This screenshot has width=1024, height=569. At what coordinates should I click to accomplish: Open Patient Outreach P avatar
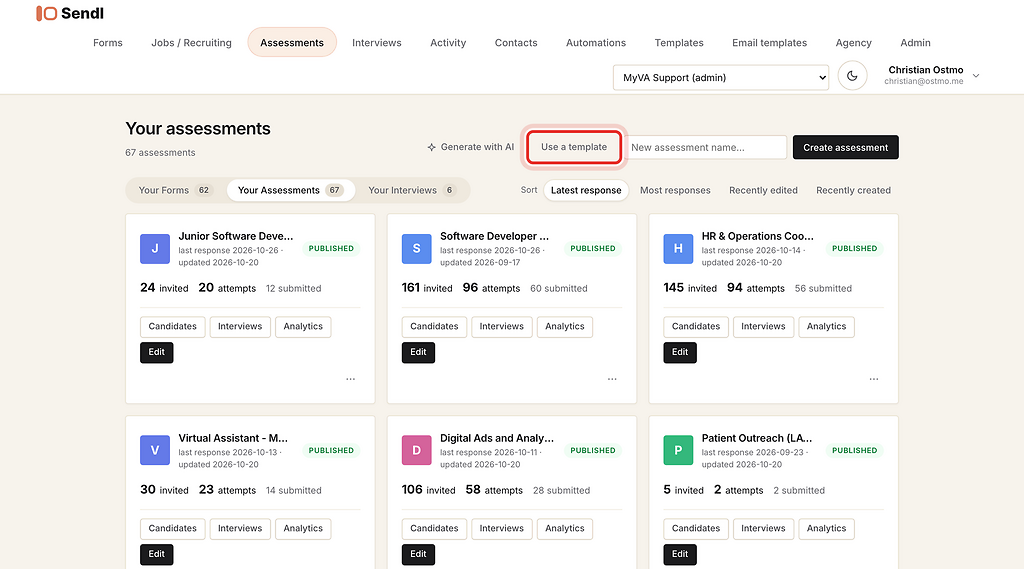coord(678,450)
